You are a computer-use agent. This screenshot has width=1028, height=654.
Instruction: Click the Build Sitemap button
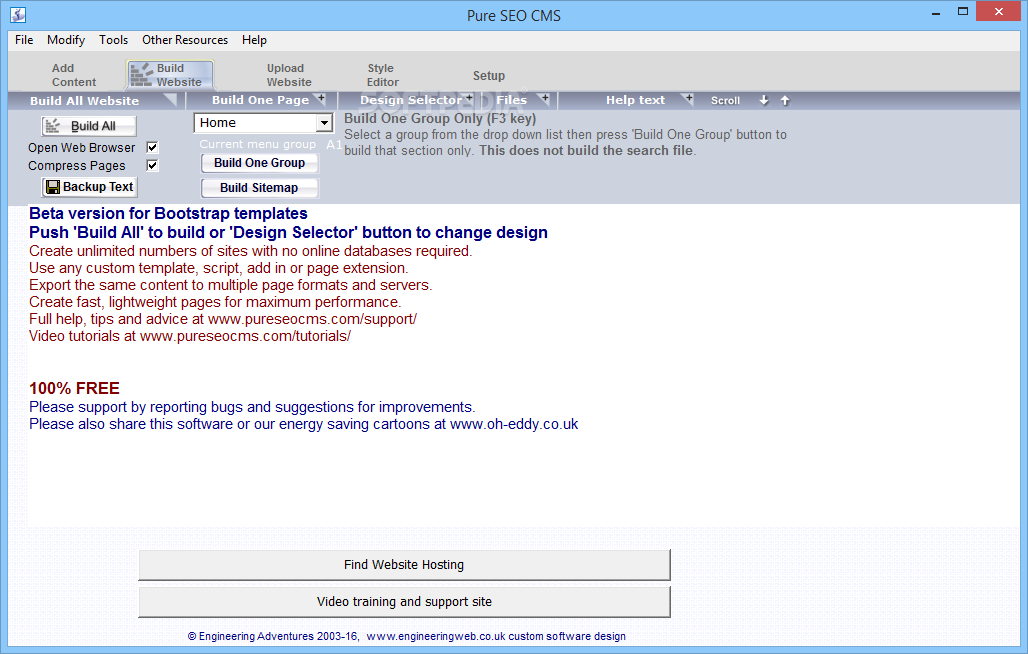tap(260, 187)
